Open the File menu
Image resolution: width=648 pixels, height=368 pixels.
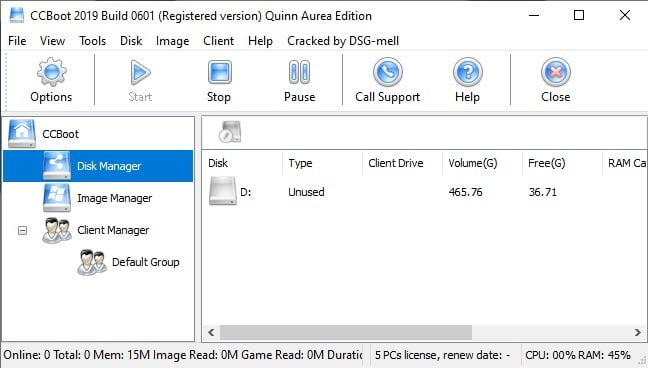pos(17,41)
